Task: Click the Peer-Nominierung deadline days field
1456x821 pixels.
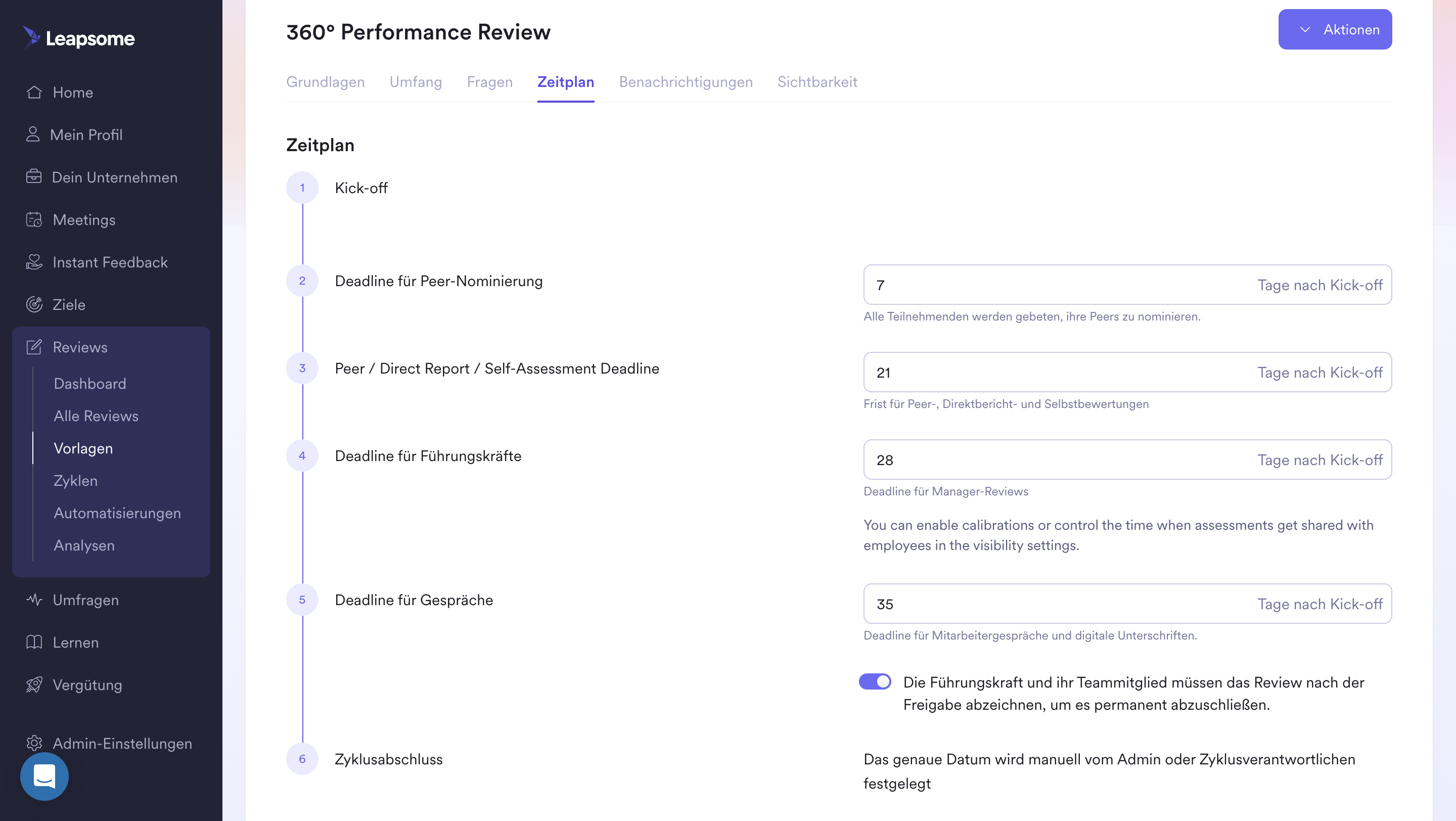Action: click(x=1127, y=285)
